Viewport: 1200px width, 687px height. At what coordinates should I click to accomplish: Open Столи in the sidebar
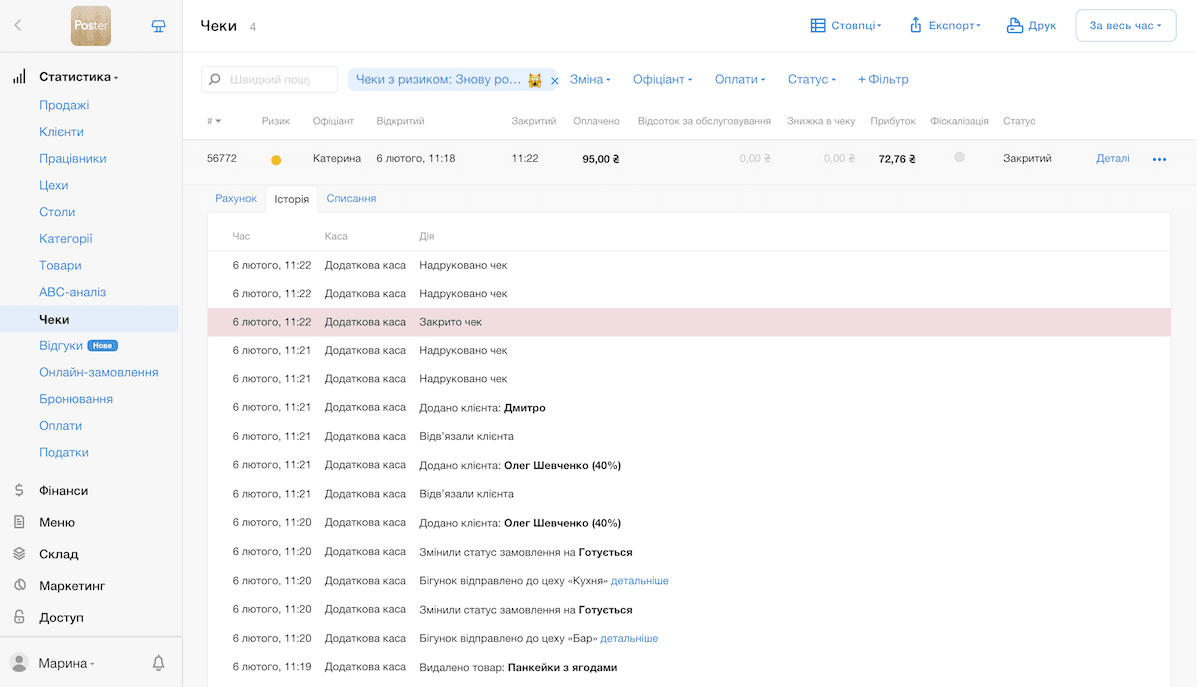click(57, 212)
